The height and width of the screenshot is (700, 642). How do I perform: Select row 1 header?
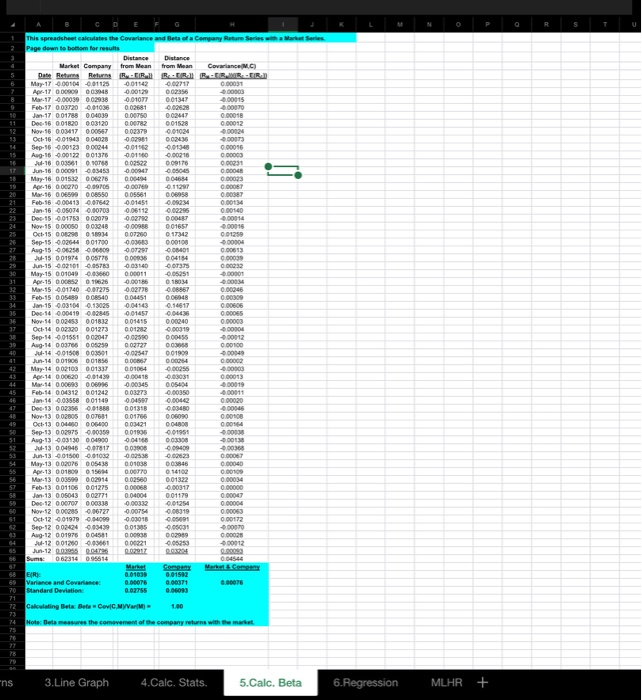(13, 38)
